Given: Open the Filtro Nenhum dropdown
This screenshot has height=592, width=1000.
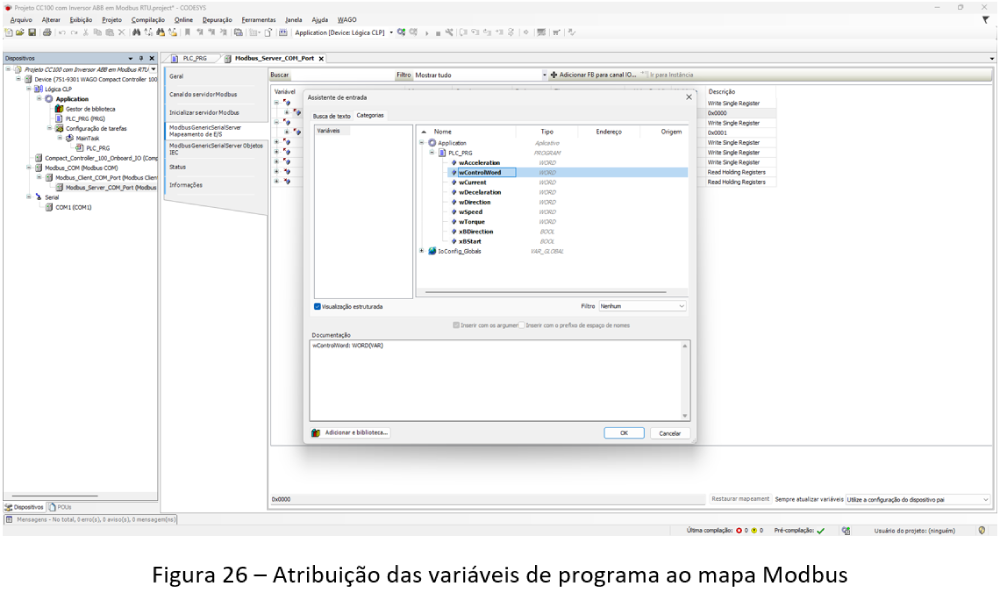Looking at the screenshot, I should [x=642, y=306].
